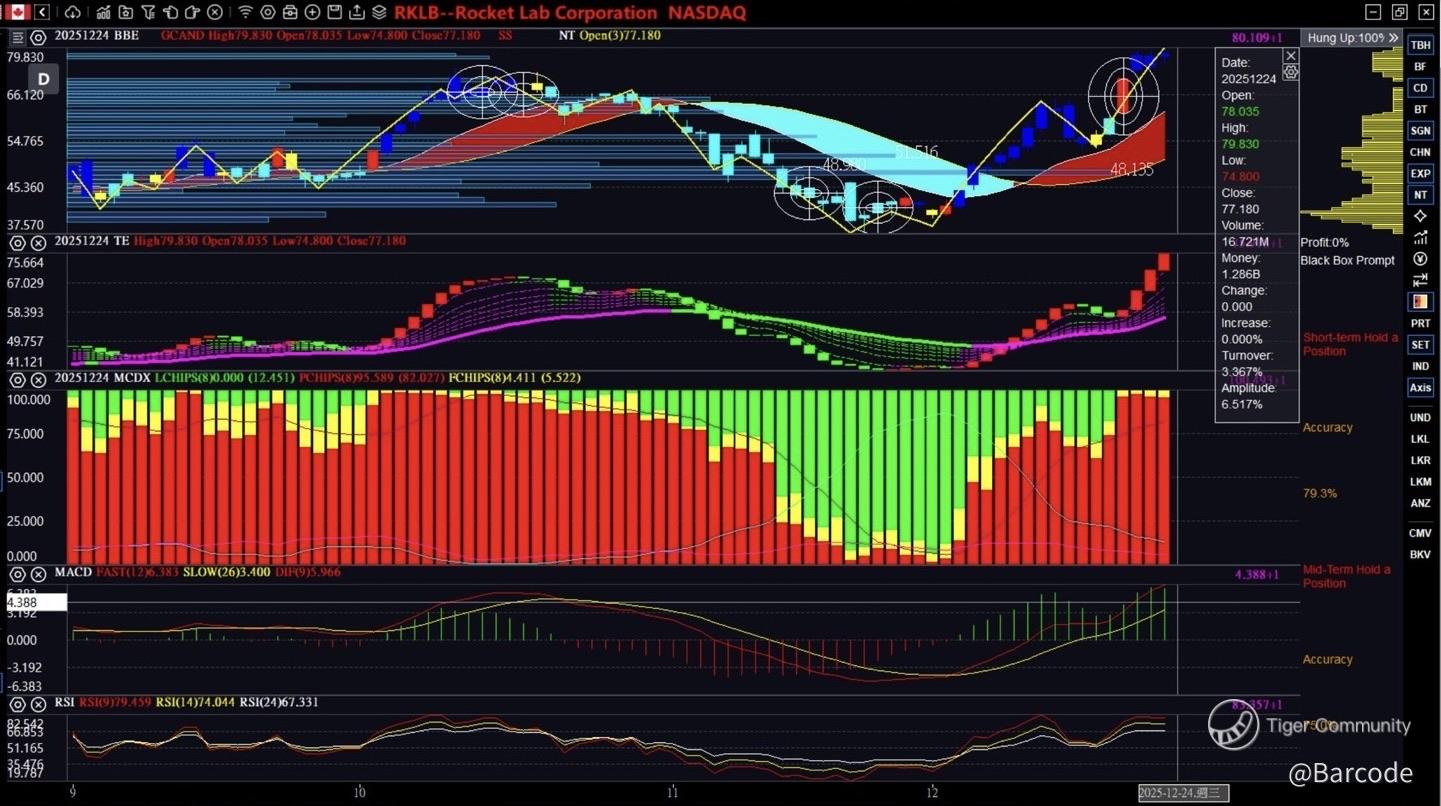The image size is (1441, 806).
Task: Click the circled plus icon in top toolbar
Action: (x=313, y=12)
